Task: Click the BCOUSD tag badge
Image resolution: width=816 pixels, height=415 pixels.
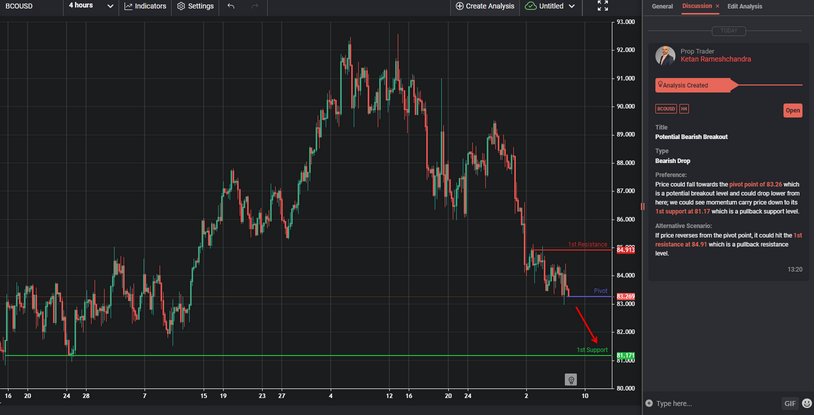Action: [666, 109]
